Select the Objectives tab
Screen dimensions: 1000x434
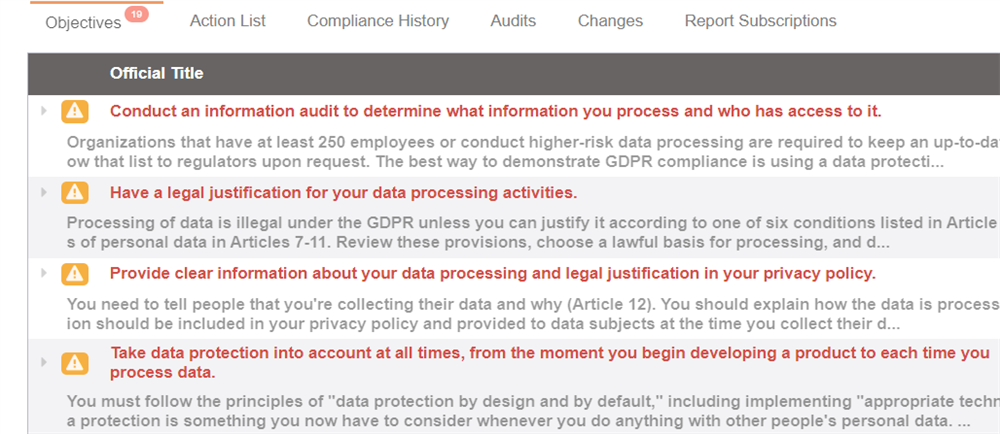point(83,22)
